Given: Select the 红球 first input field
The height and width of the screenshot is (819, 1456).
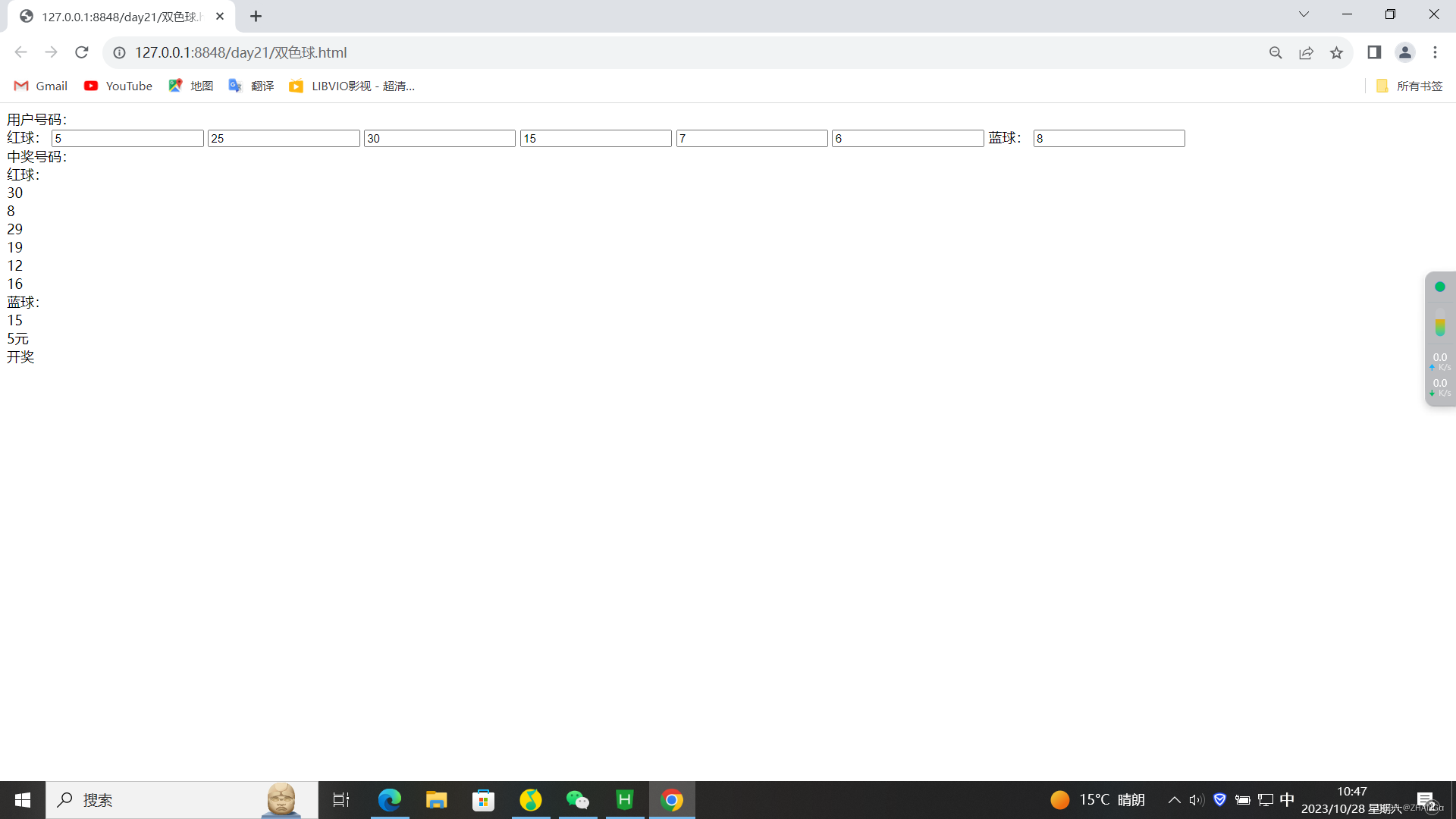Looking at the screenshot, I should (127, 138).
